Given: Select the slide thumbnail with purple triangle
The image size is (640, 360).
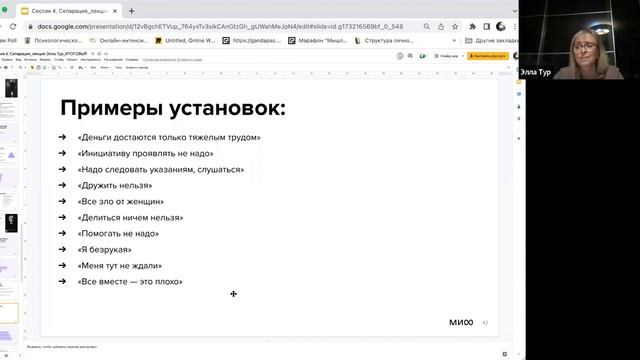Looking at the screenshot, I should point(9,156).
